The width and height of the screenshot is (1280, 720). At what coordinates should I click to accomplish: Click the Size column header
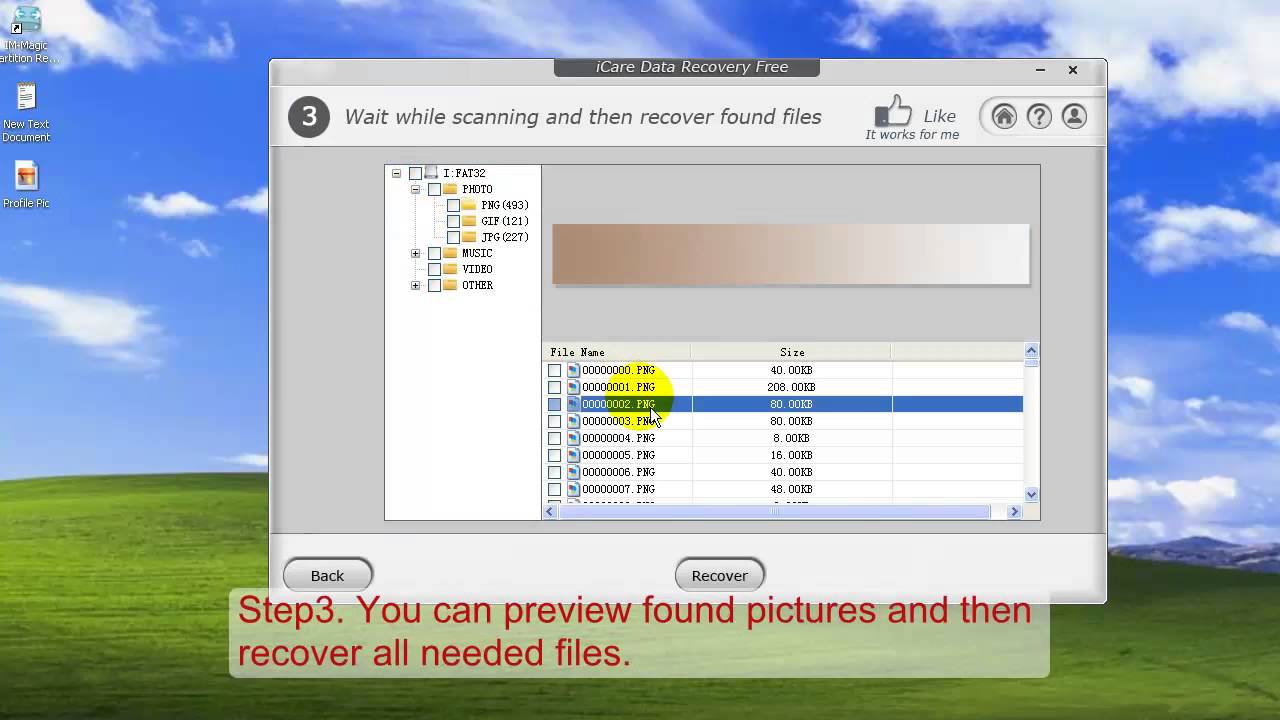click(x=791, y=352)
